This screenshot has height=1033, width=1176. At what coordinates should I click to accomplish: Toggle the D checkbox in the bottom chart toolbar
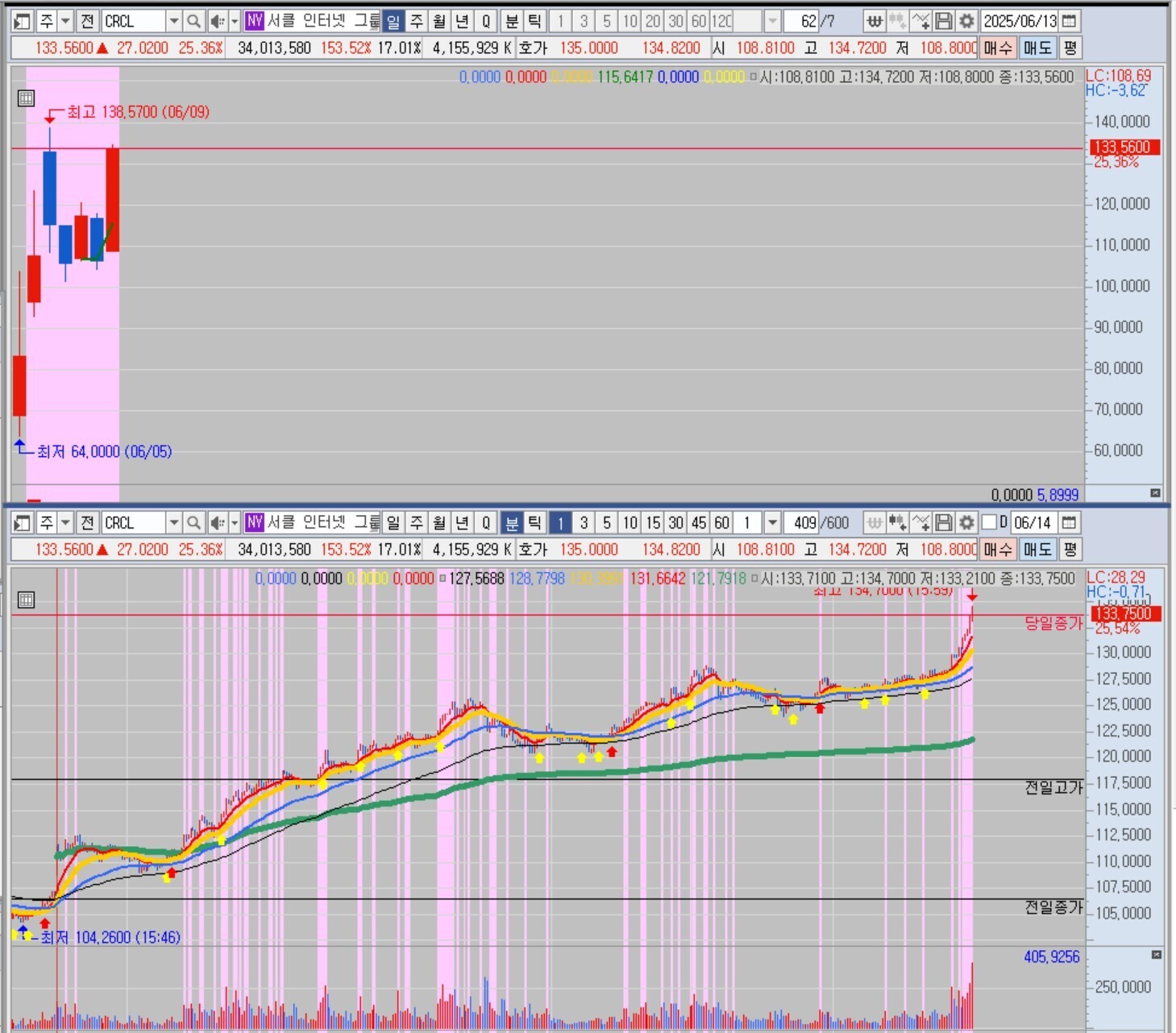[x=989, y=522]
